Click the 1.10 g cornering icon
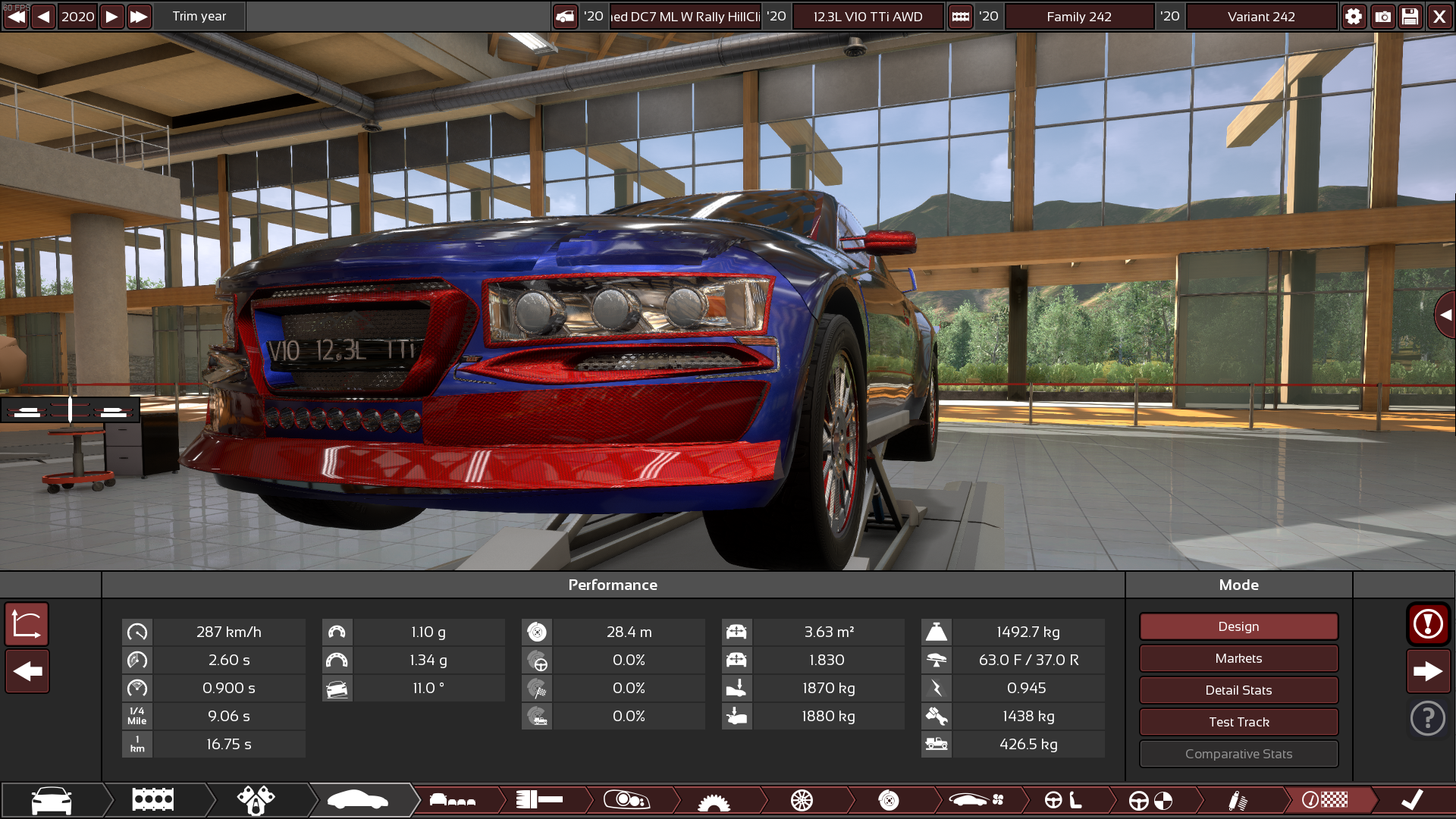This screenshot has width=1456, height=819. point(337,632)
